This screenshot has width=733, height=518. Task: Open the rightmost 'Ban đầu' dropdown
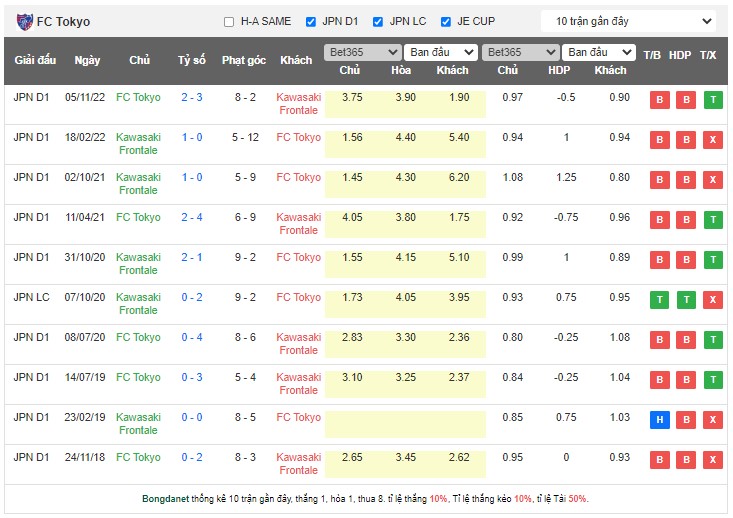[598, 52]
